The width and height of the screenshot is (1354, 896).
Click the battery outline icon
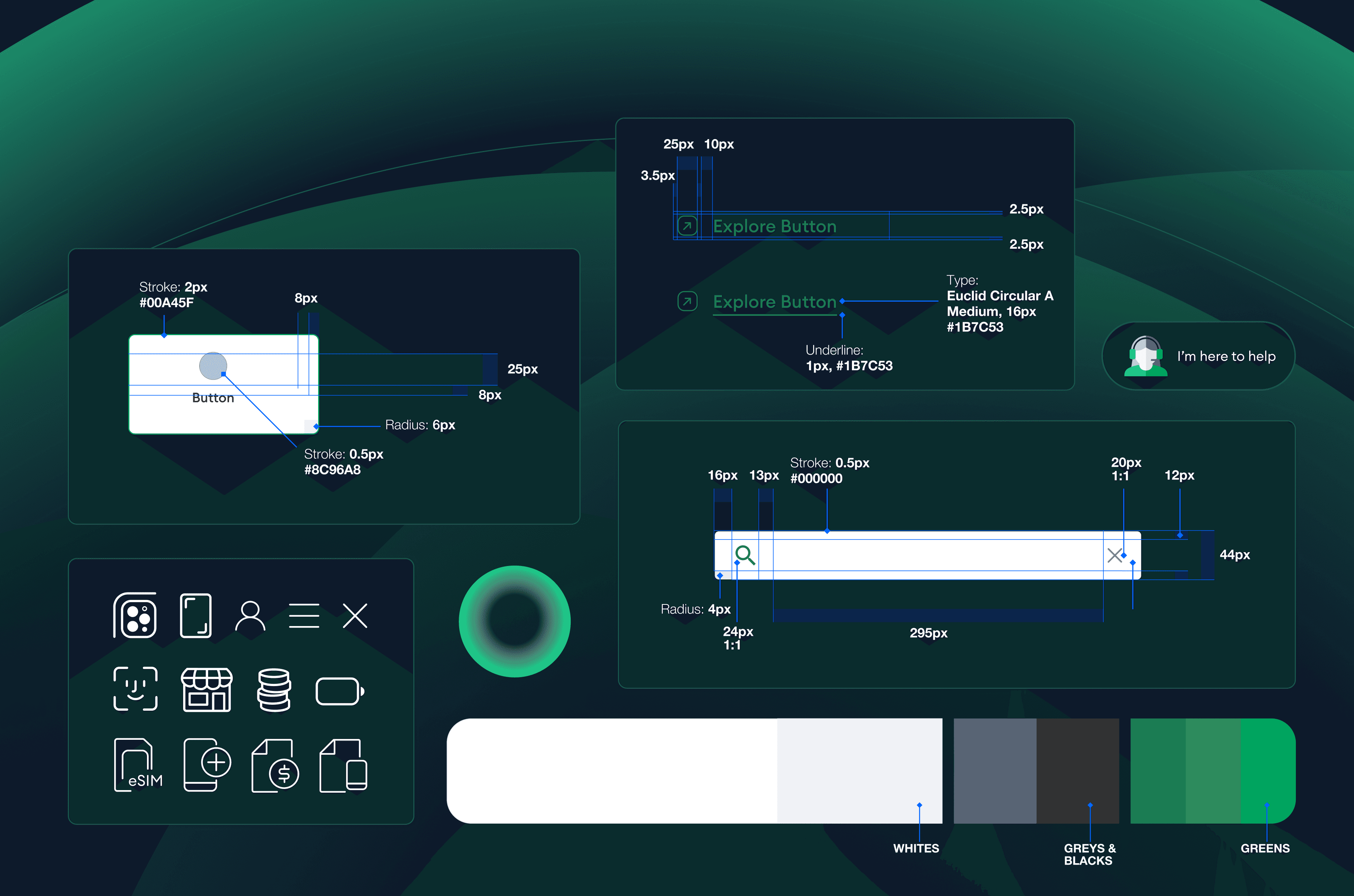point(340,691)
